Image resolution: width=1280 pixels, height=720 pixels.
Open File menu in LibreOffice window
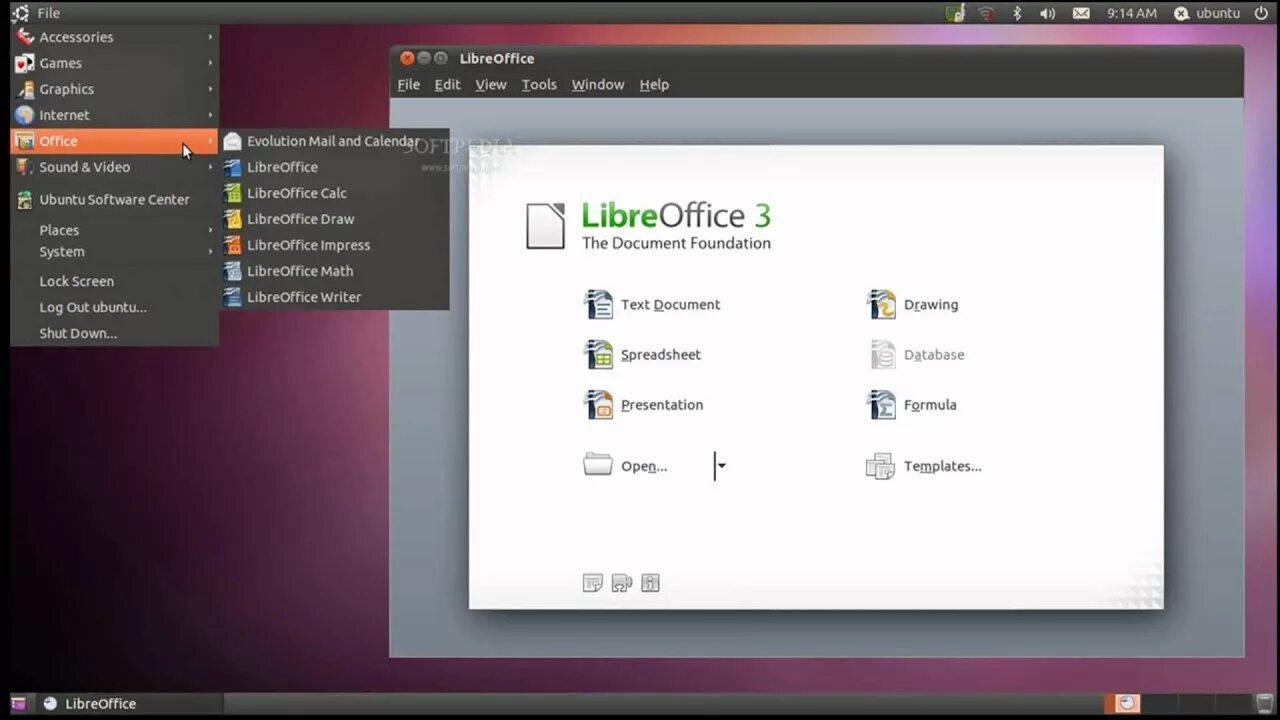click(x=409, y=85)
